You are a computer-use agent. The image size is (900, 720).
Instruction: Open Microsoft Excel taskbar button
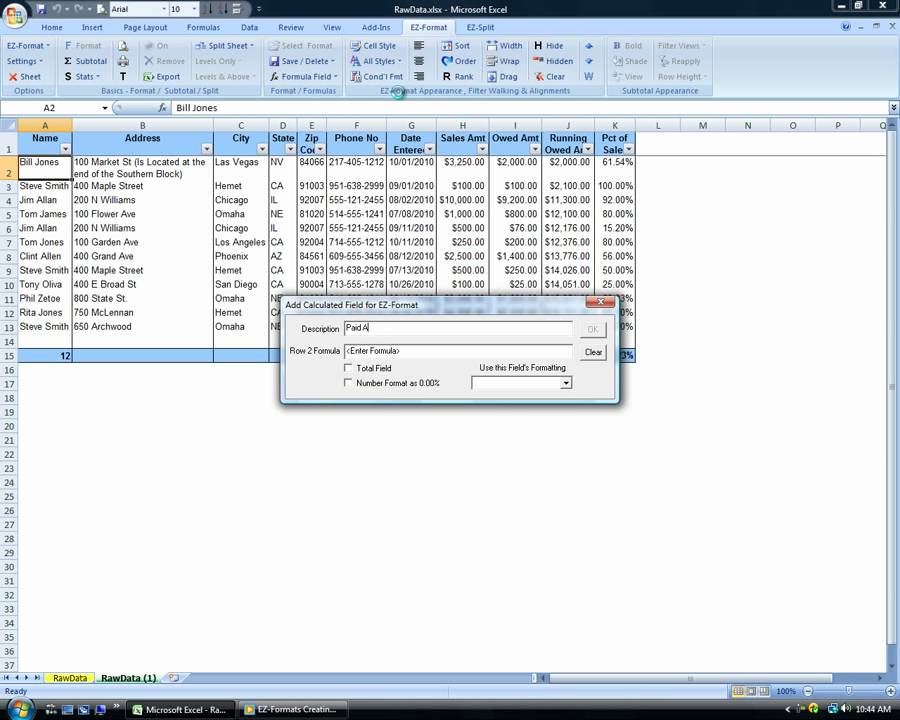[180, 710]
